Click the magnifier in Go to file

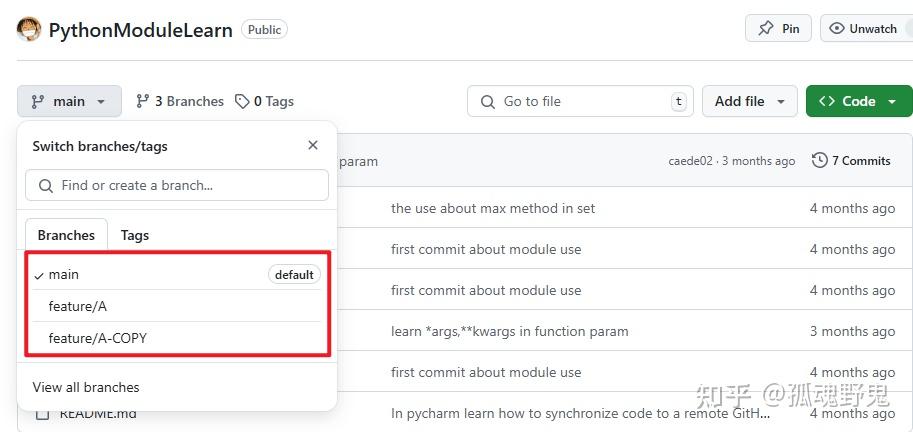pyautogui.click(x=488, y=101)
